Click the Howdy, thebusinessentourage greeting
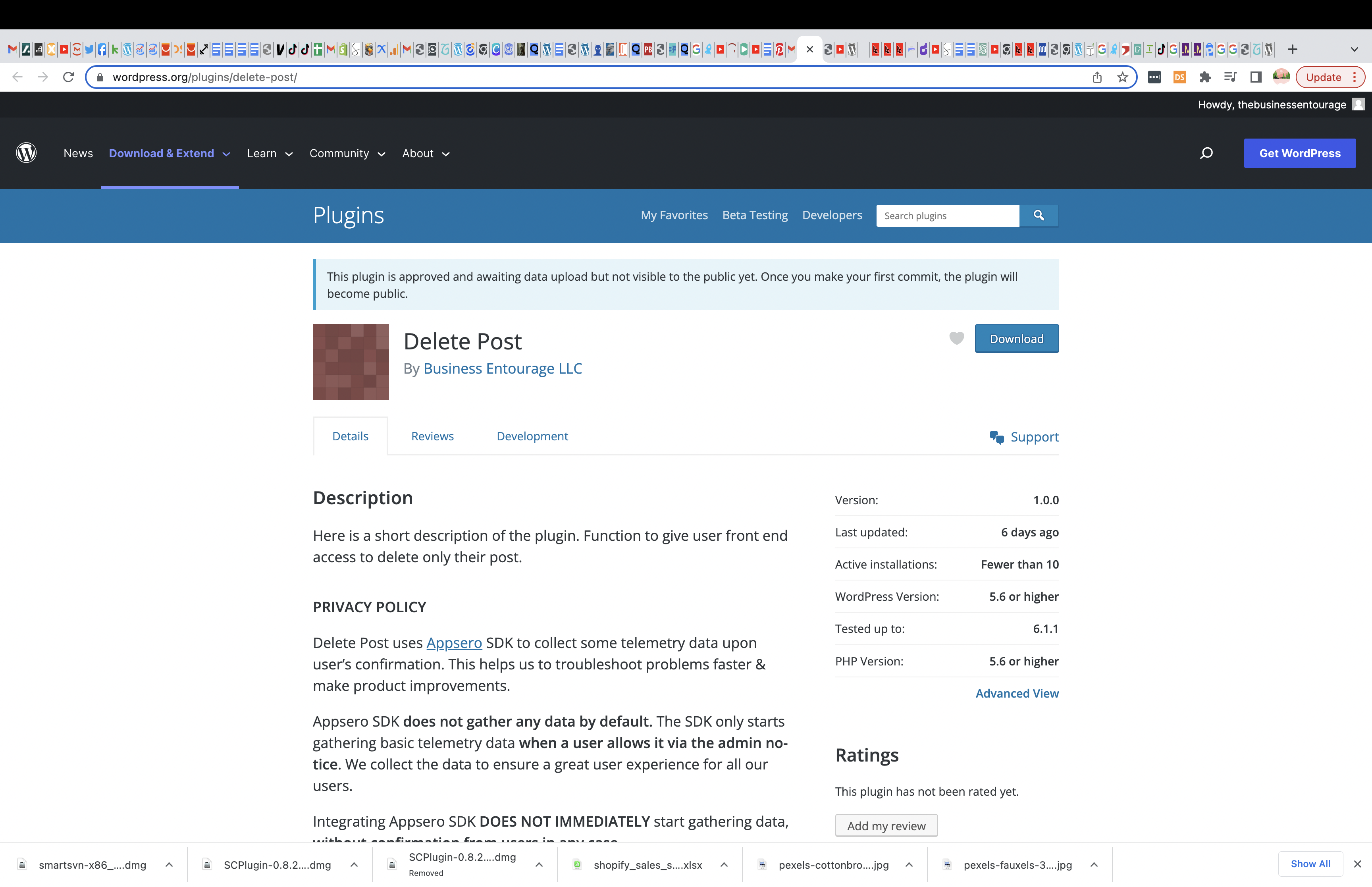Screen dimensions: 1372x887 coord(1272,104)
